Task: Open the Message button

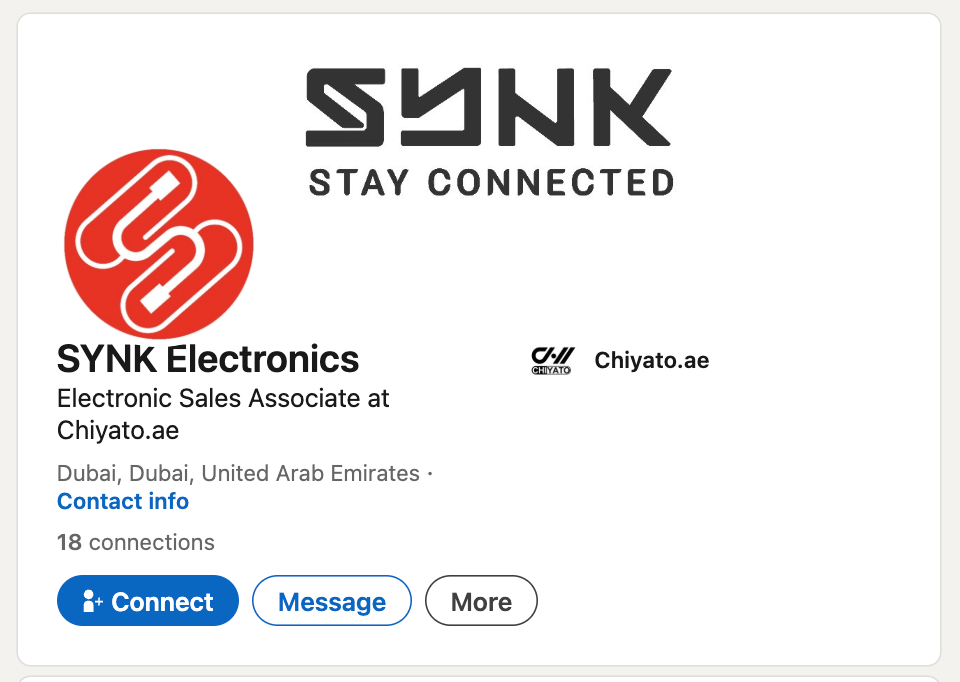Action: [x=331, y=601]
